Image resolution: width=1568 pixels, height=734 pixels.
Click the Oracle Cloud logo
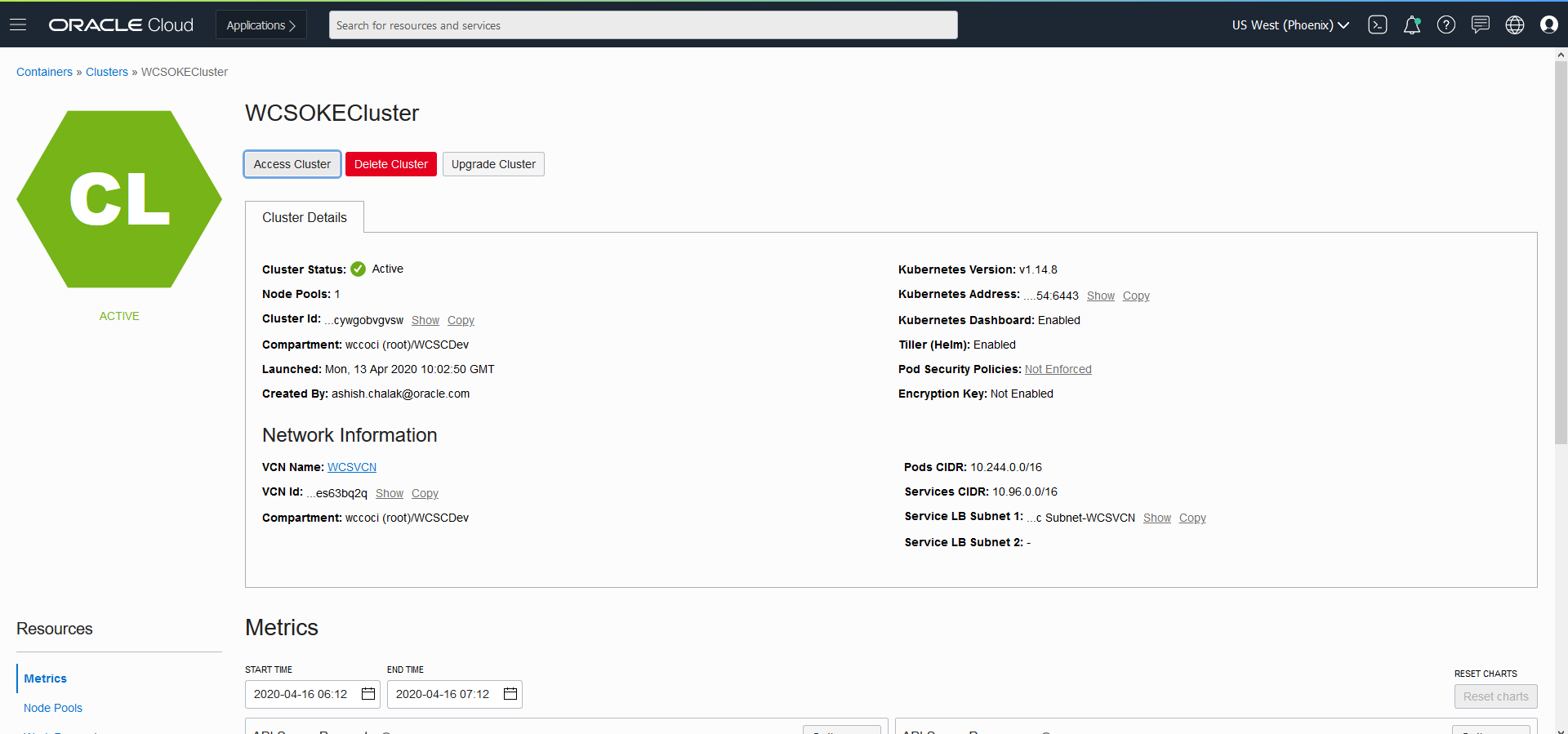[121, 24]
